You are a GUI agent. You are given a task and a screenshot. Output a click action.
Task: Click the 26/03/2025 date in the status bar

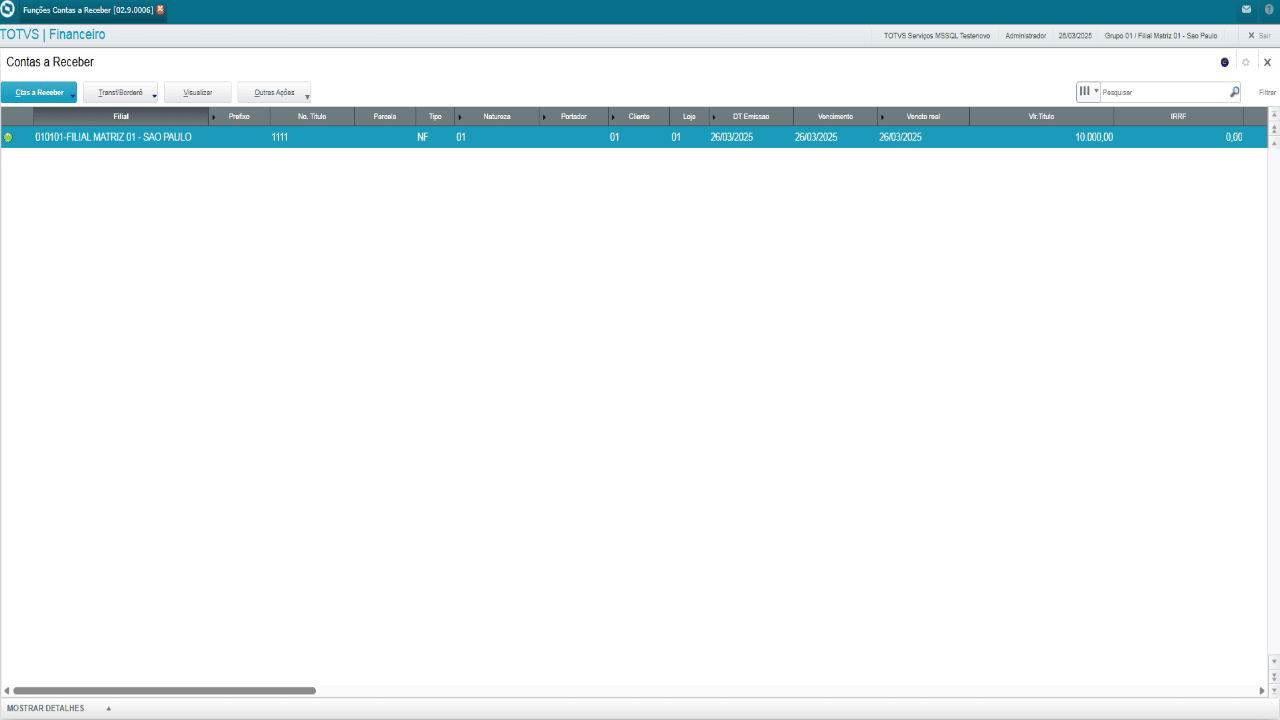pos(1075,35)
